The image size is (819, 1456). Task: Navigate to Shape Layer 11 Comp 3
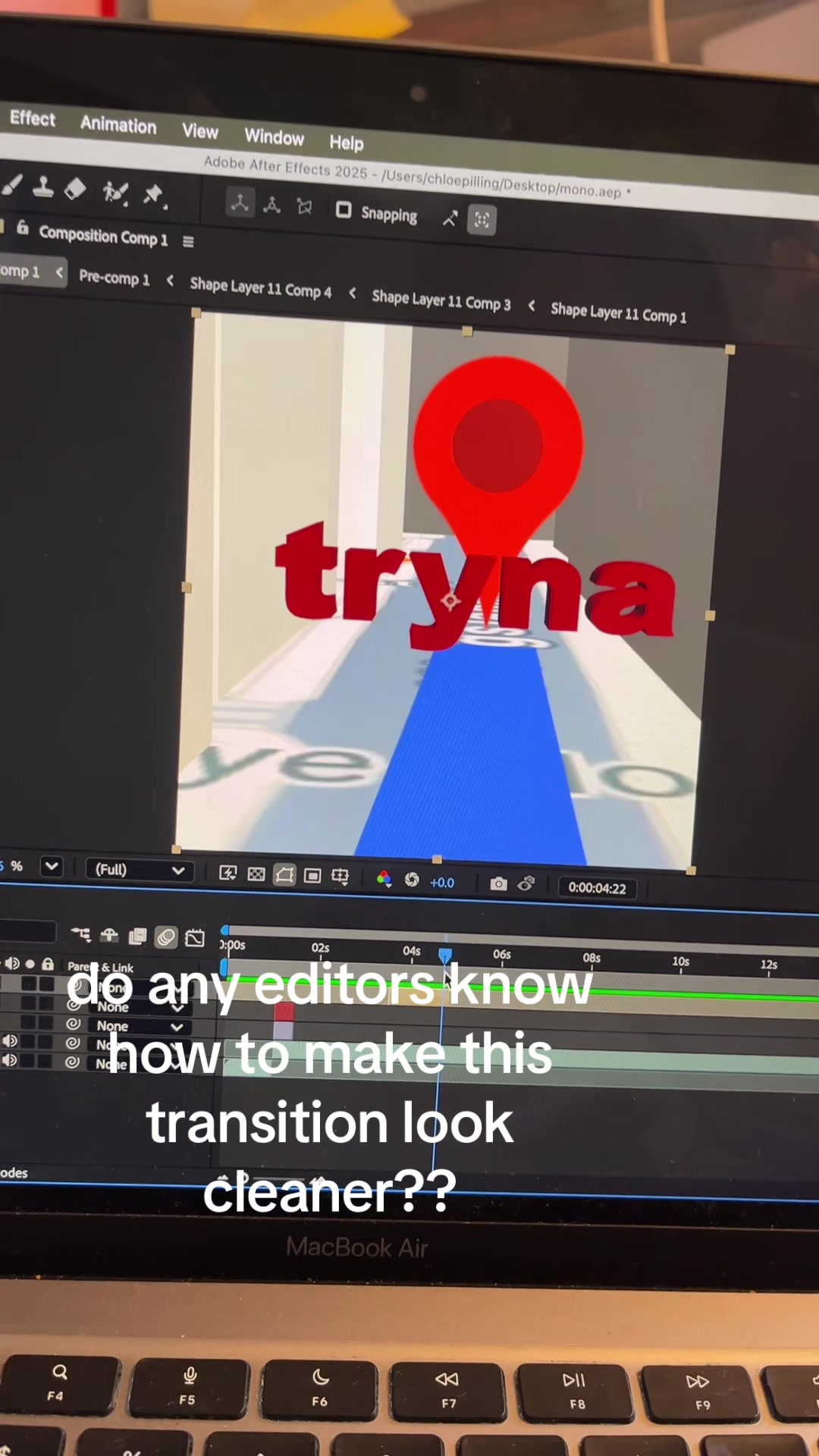[441, 300]
